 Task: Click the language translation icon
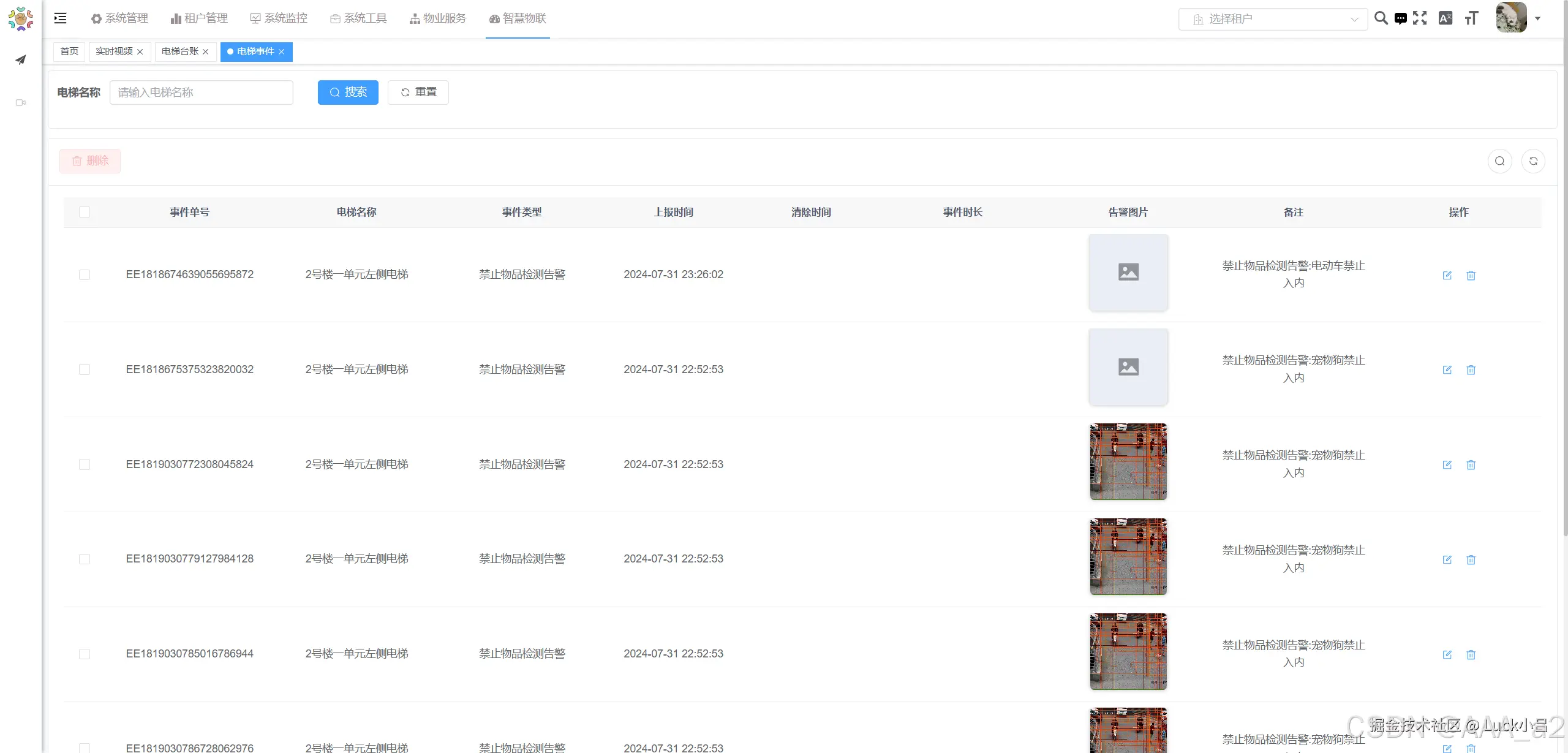(x=1445, y=18)
